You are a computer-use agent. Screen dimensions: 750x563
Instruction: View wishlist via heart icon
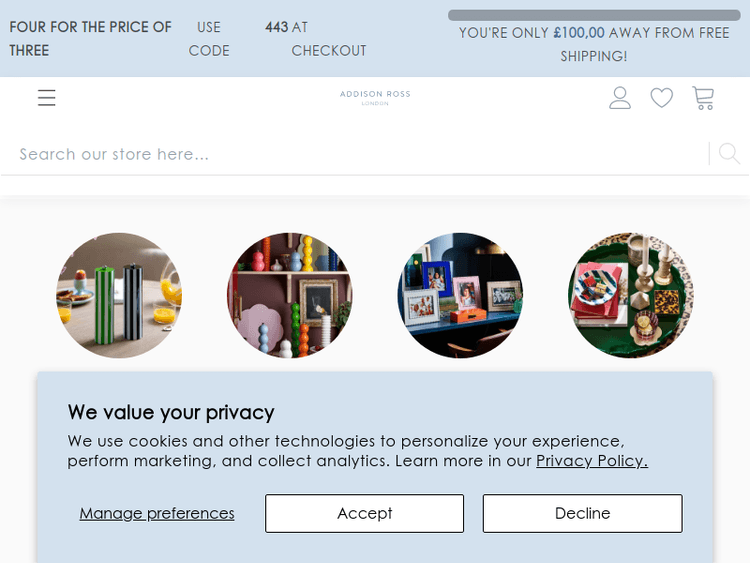[x=662, y=98]
